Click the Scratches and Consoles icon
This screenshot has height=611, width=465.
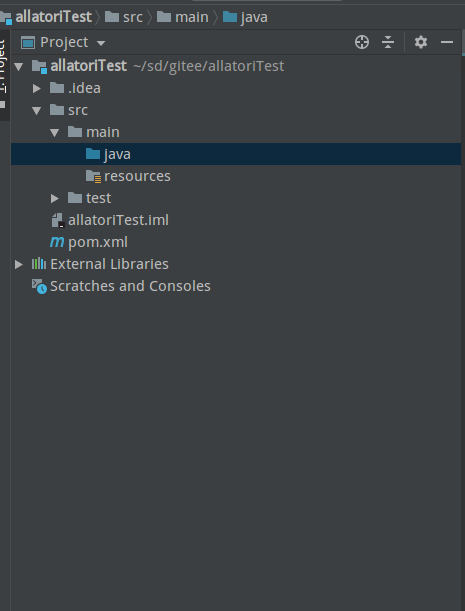coord(39,286)
